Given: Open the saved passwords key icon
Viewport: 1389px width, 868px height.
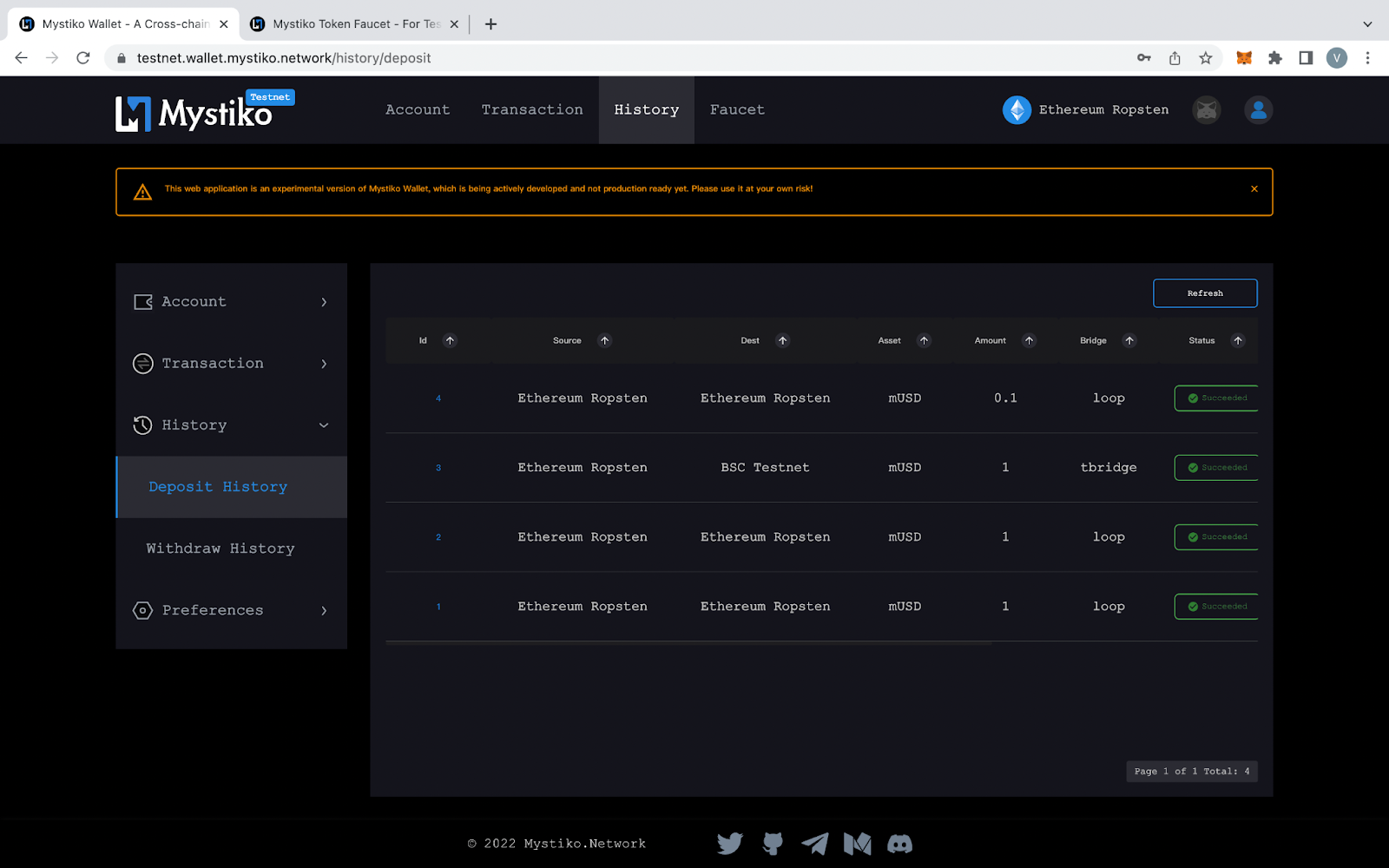Looking at the screenshot, I should [1144, 58].
